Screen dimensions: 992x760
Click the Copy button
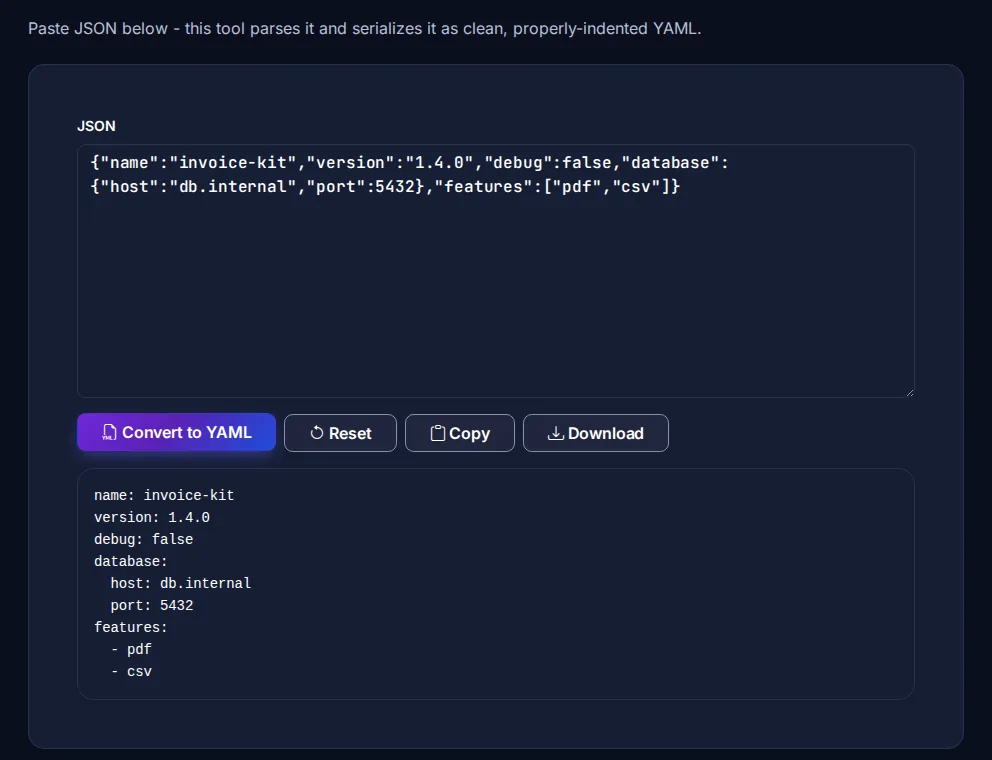pyautogui.click(x=460, y=433)
